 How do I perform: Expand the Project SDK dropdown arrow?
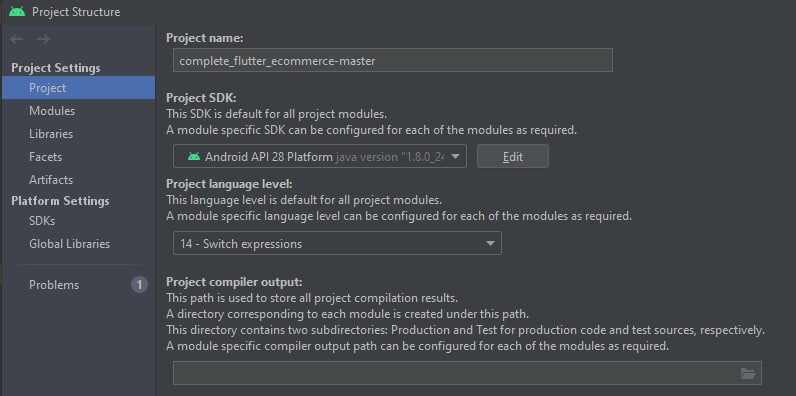pos(455,156)
